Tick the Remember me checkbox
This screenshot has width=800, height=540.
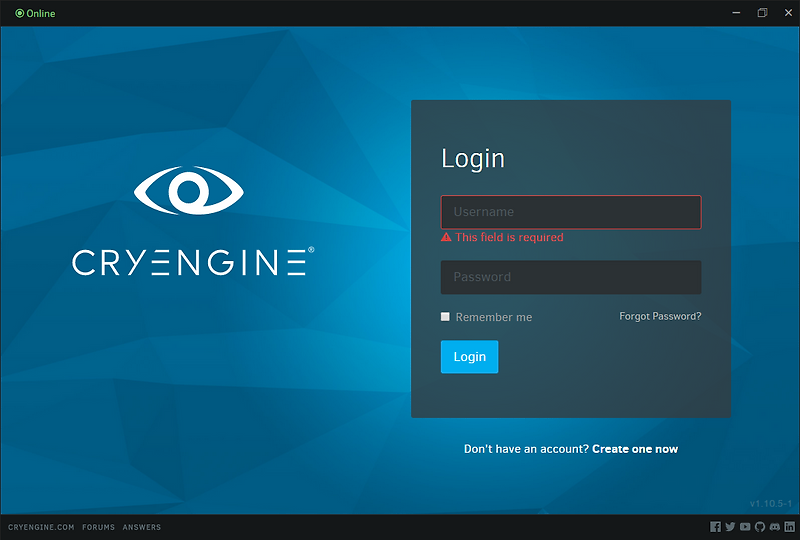click(445, 317)
